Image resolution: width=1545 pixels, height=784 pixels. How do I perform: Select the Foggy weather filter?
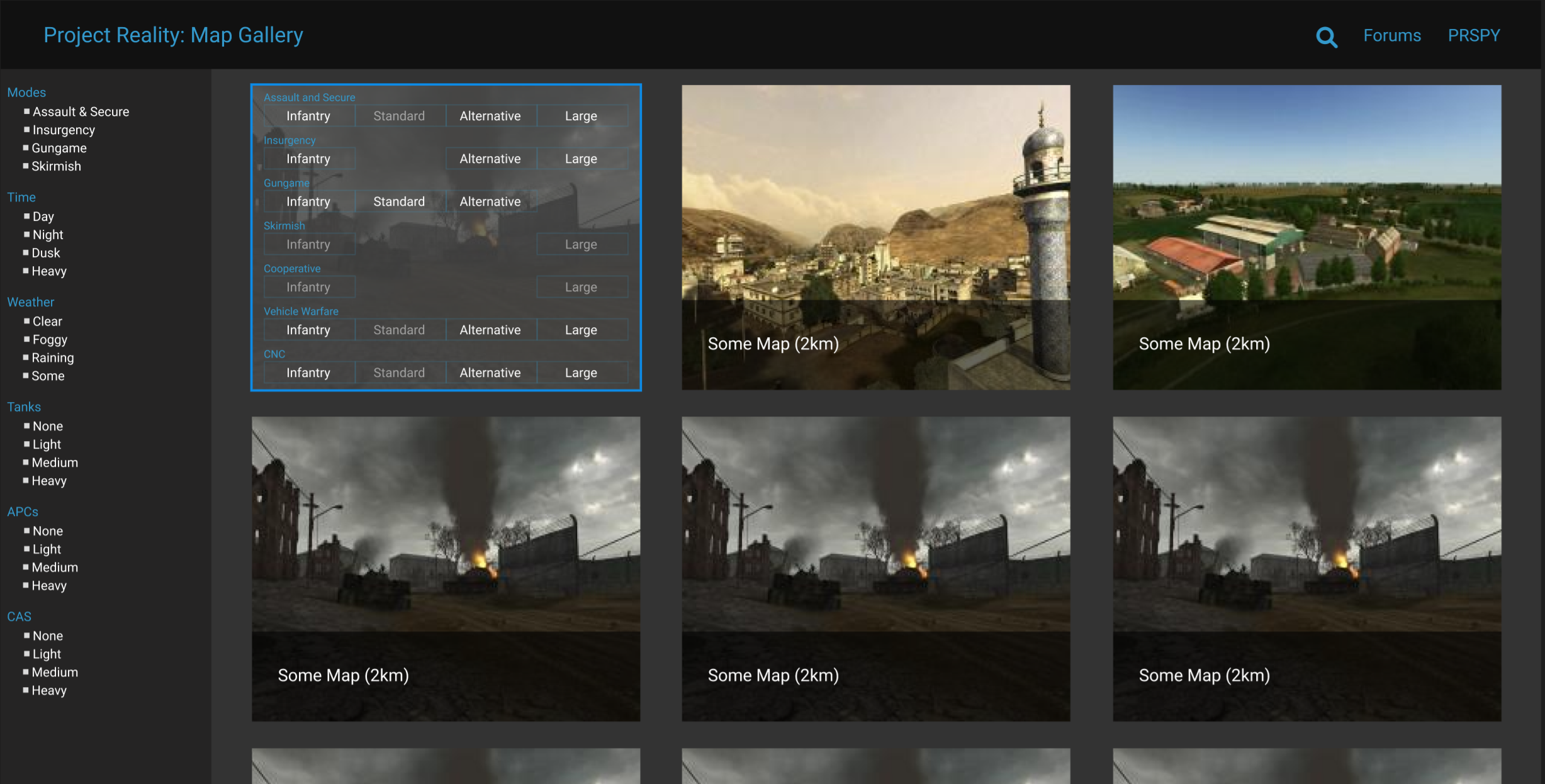pos(50,340)
